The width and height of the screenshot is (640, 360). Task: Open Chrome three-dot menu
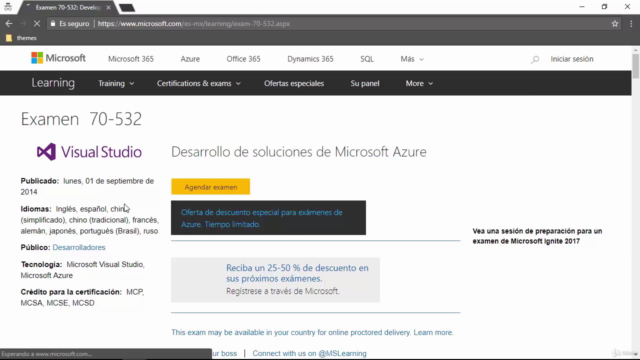coord(631,24)
